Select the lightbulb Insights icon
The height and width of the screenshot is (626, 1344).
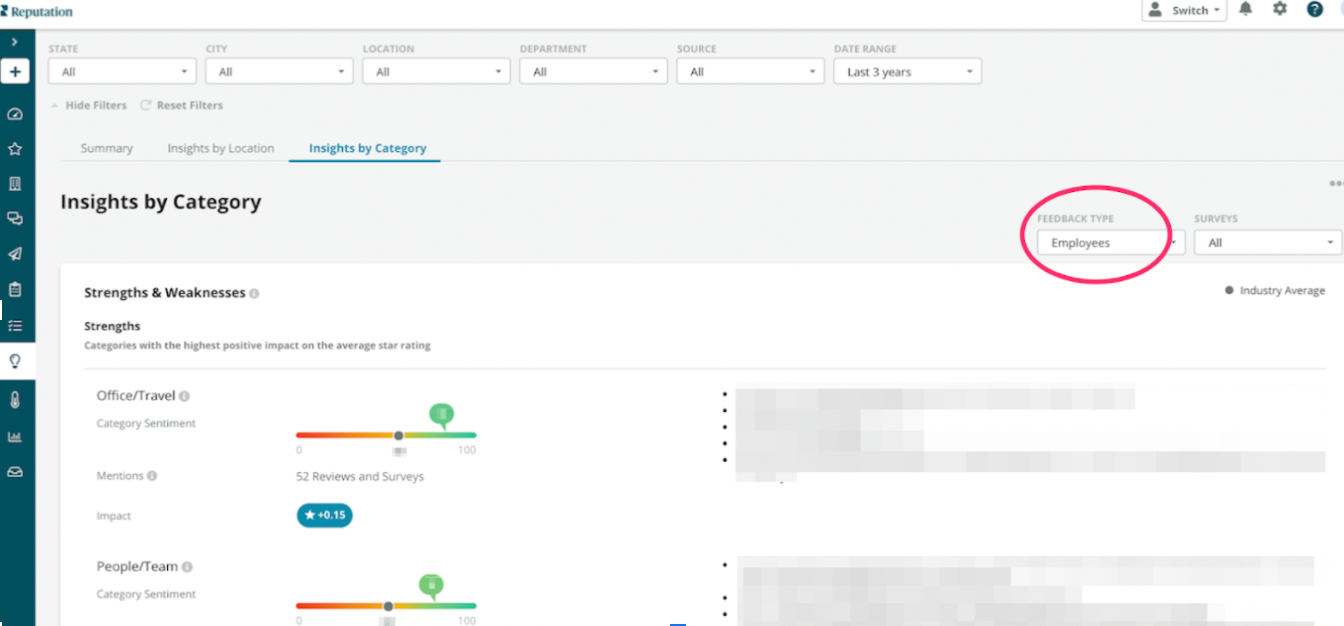click(15, 361)
